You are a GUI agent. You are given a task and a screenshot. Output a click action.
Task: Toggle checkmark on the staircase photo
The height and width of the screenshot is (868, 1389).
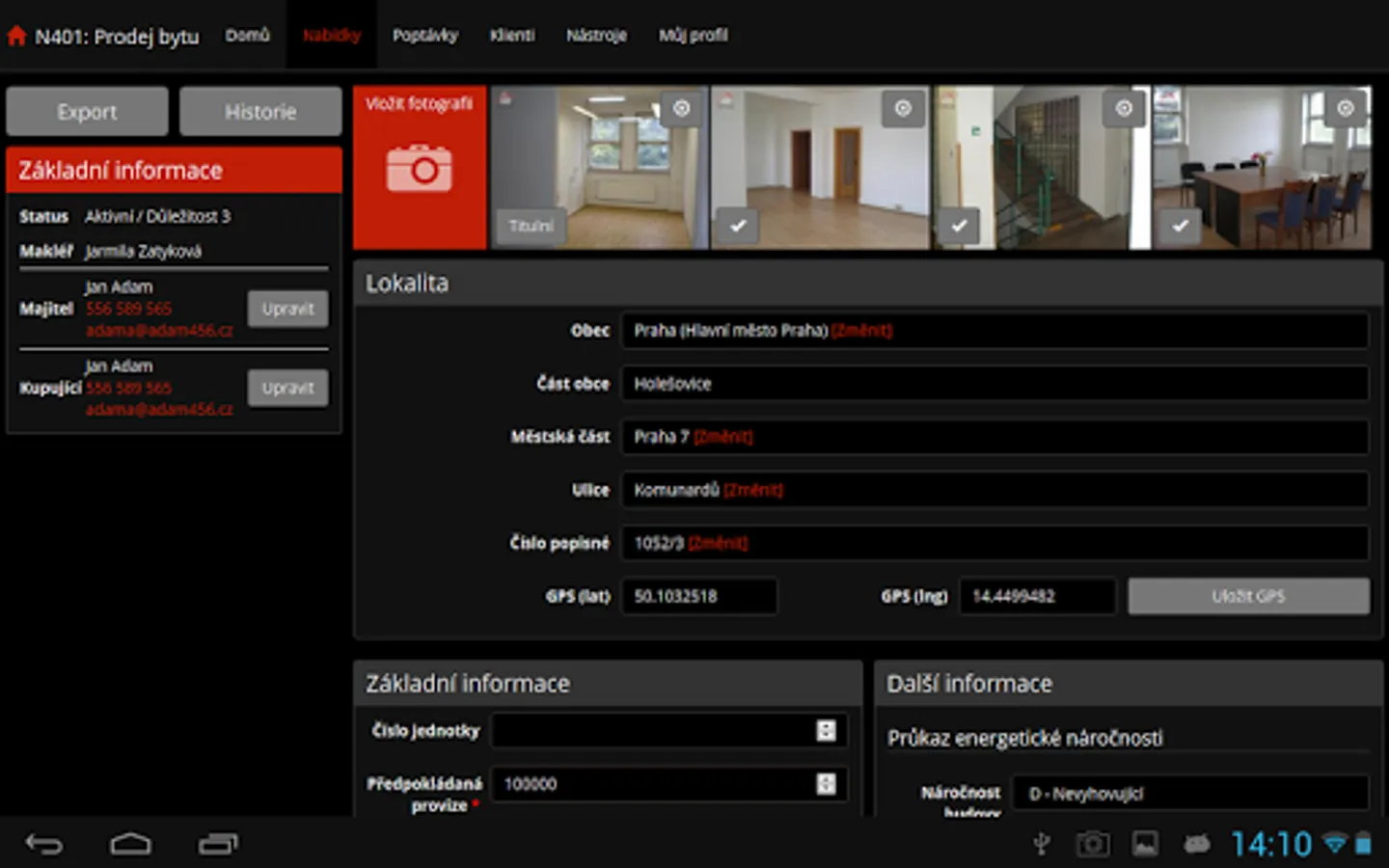[960, 226]
